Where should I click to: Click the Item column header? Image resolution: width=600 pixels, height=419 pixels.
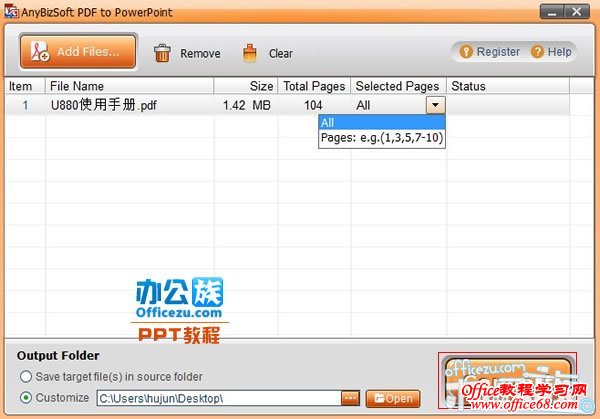tap(25, 86)
